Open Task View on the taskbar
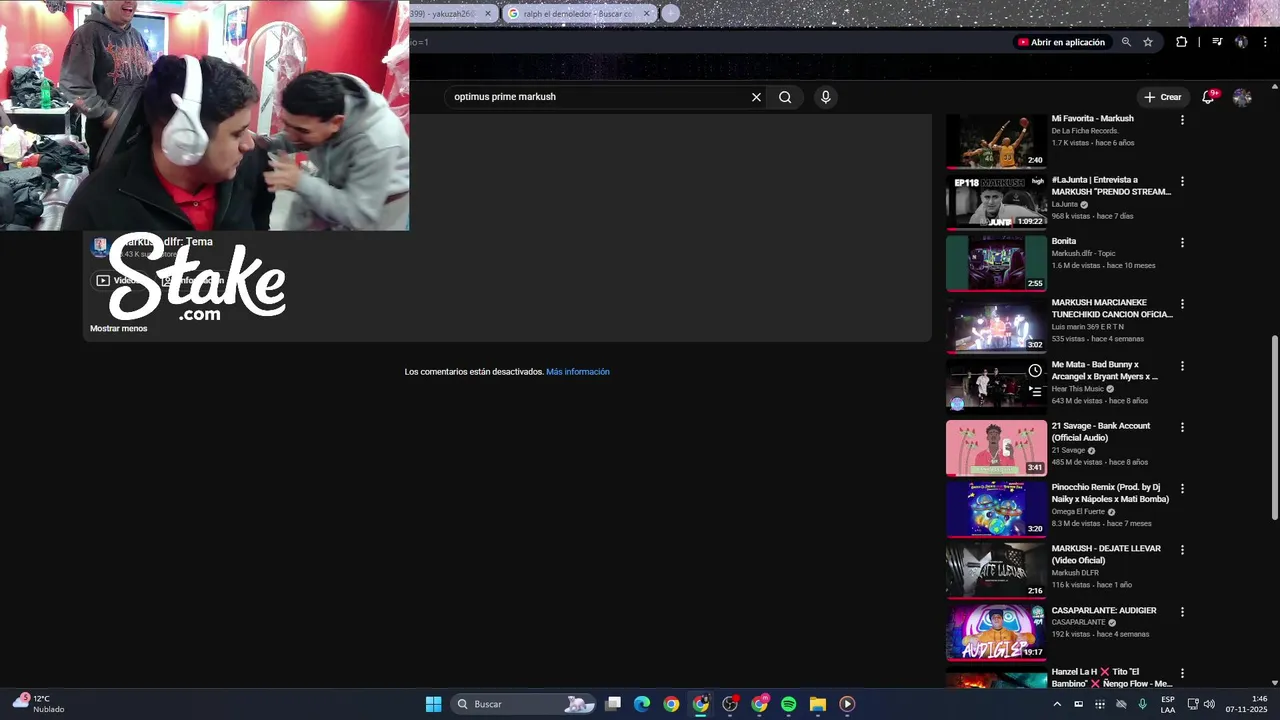The width and height of the screenshot is (1280, 720). point(613,704)
